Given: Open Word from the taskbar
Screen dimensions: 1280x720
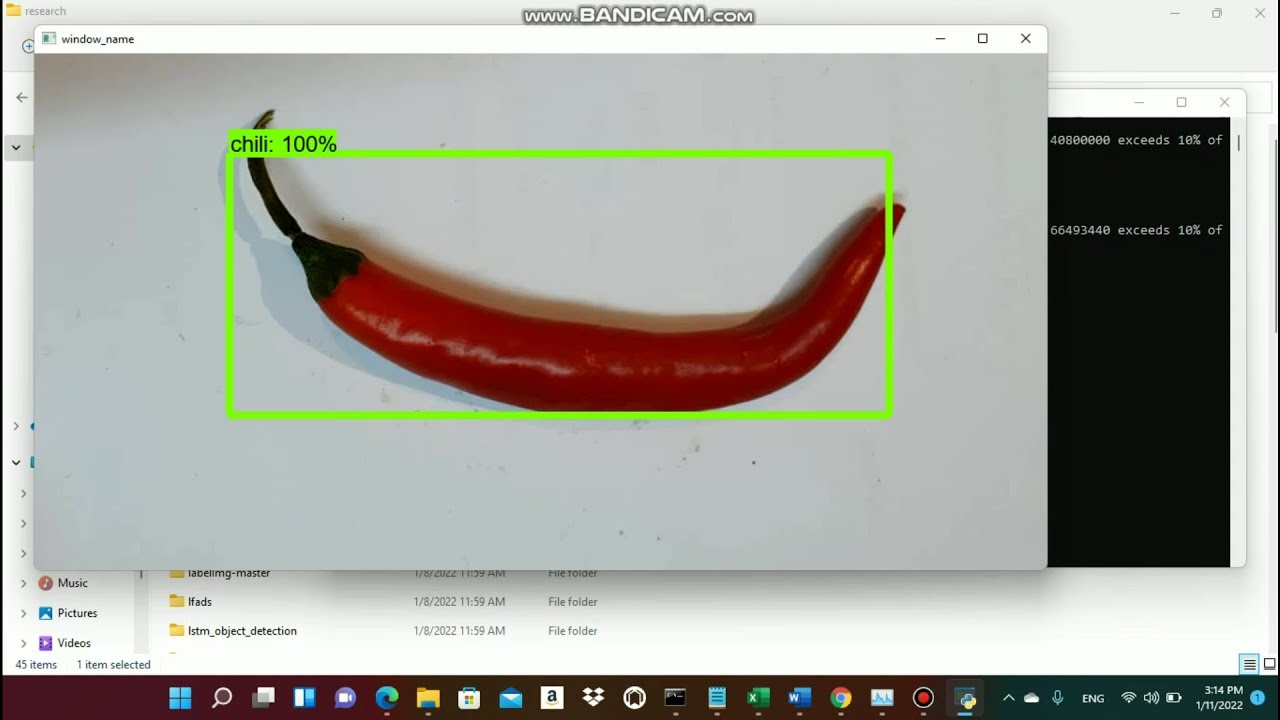Looking at the screenshot, I should (x=799, y=697).
